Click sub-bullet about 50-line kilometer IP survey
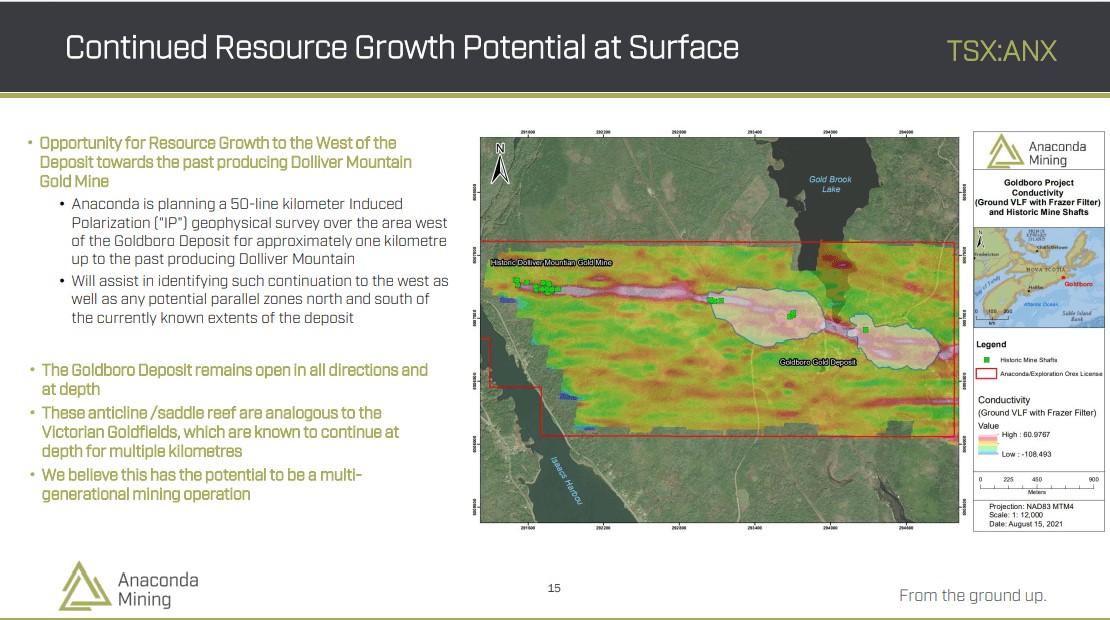Screen dimensions: 1110x620 point(259,231)
